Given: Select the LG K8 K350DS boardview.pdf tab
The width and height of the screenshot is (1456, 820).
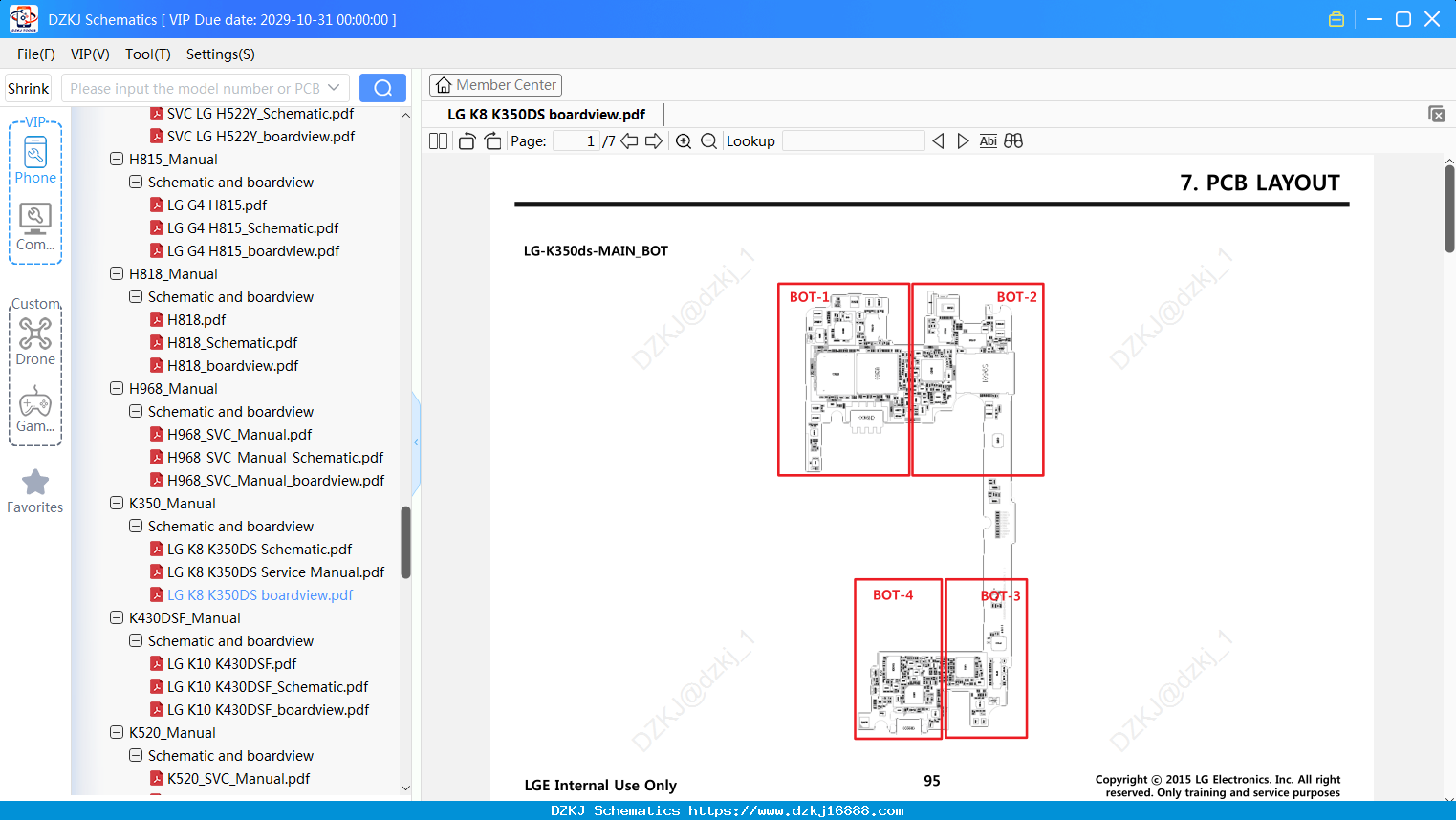Looking at the screenshot, I should click(x=547, y=115).
